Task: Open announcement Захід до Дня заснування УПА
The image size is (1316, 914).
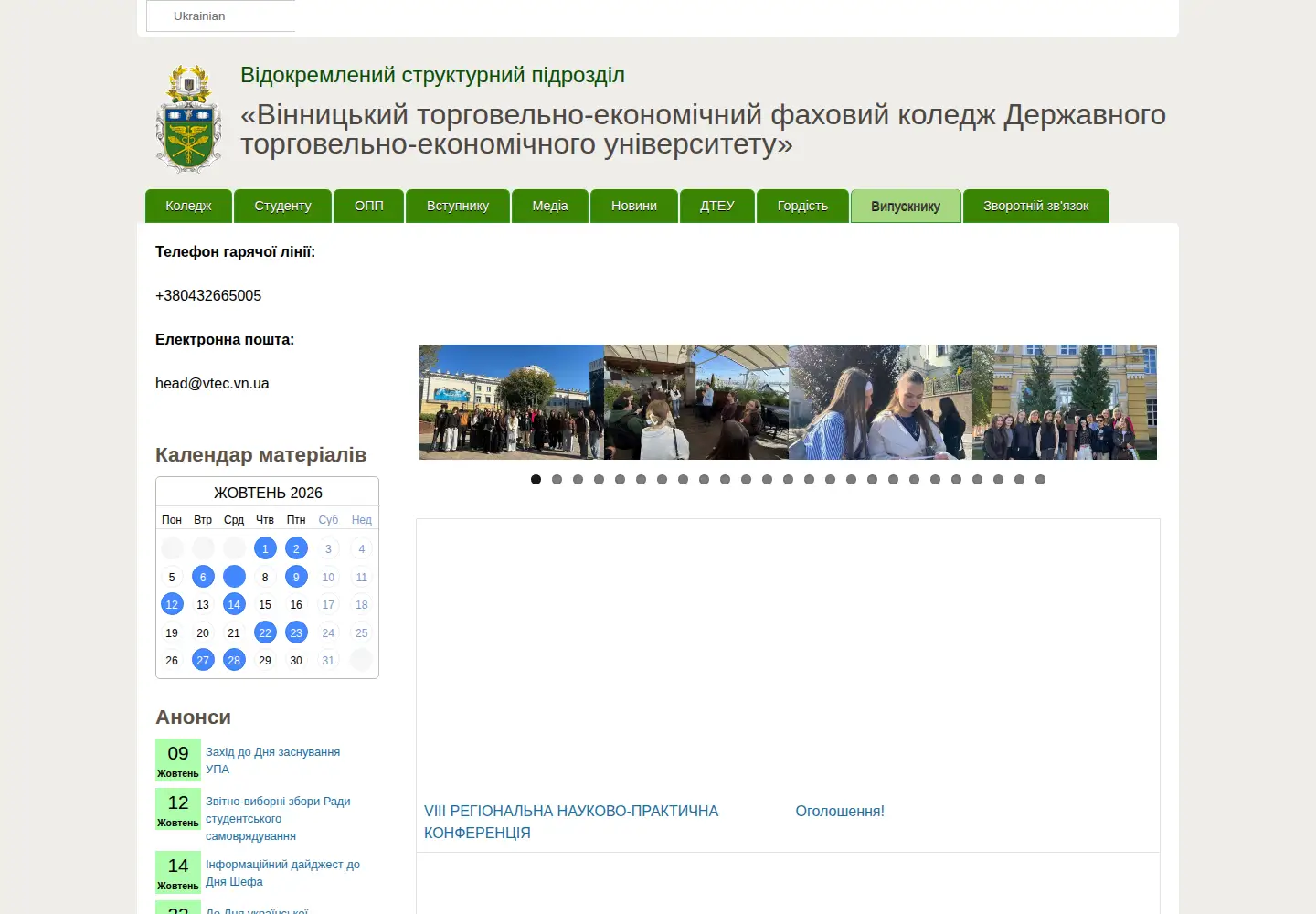Action: (x=272, y=760)
